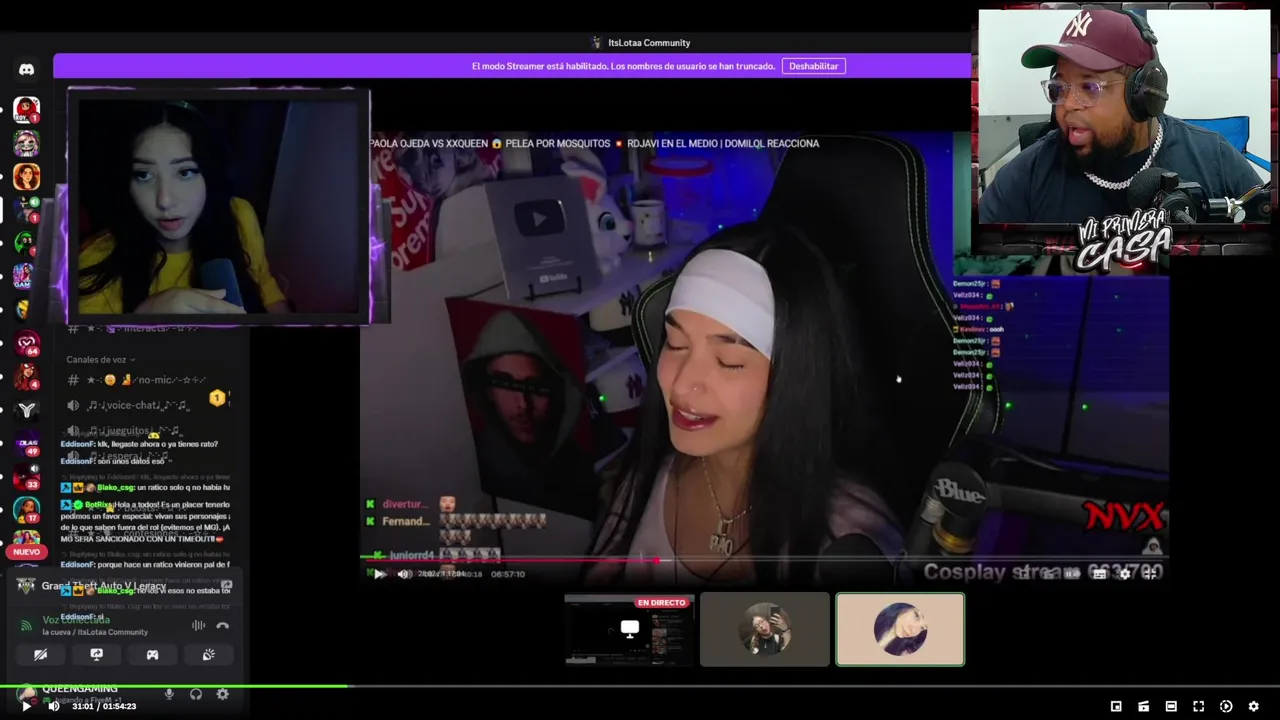The width and height of the screenshot is (1280, 720).
Task: Open playback speed icon in outer player
Action: [x=1226, y=706]
